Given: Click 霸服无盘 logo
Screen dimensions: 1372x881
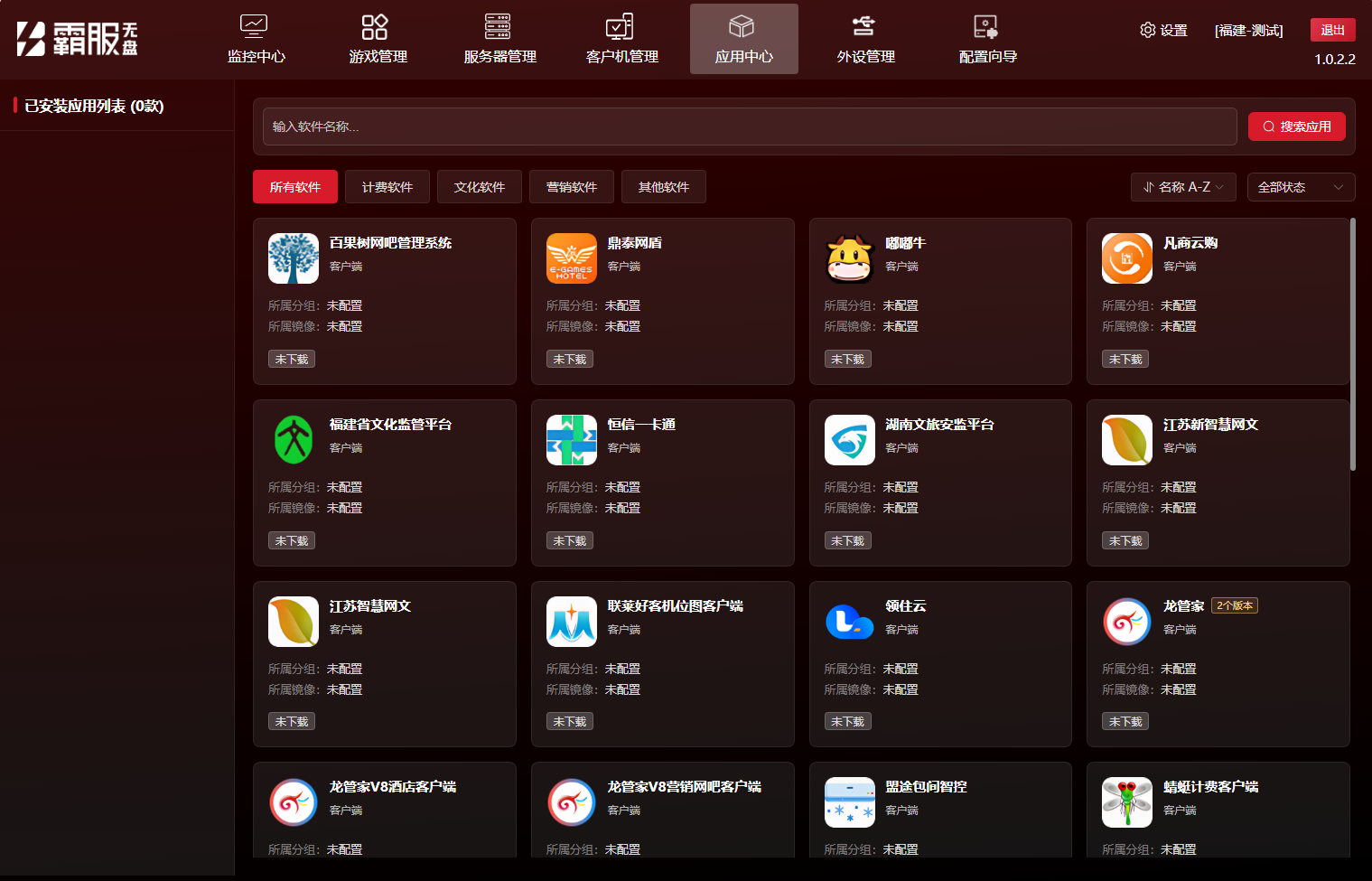Looking at the screenshot, I should 78,39.
